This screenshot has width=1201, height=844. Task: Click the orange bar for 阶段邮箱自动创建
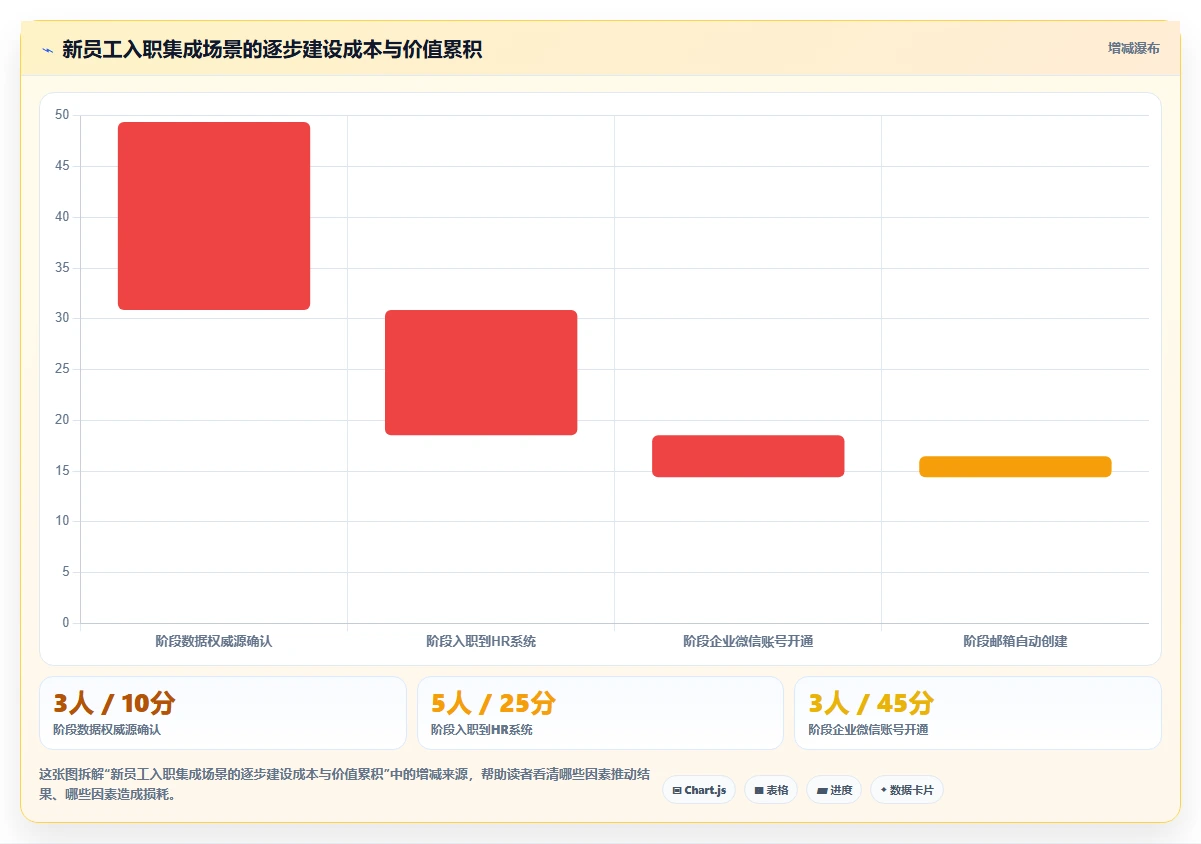[x=1015, y=466]
